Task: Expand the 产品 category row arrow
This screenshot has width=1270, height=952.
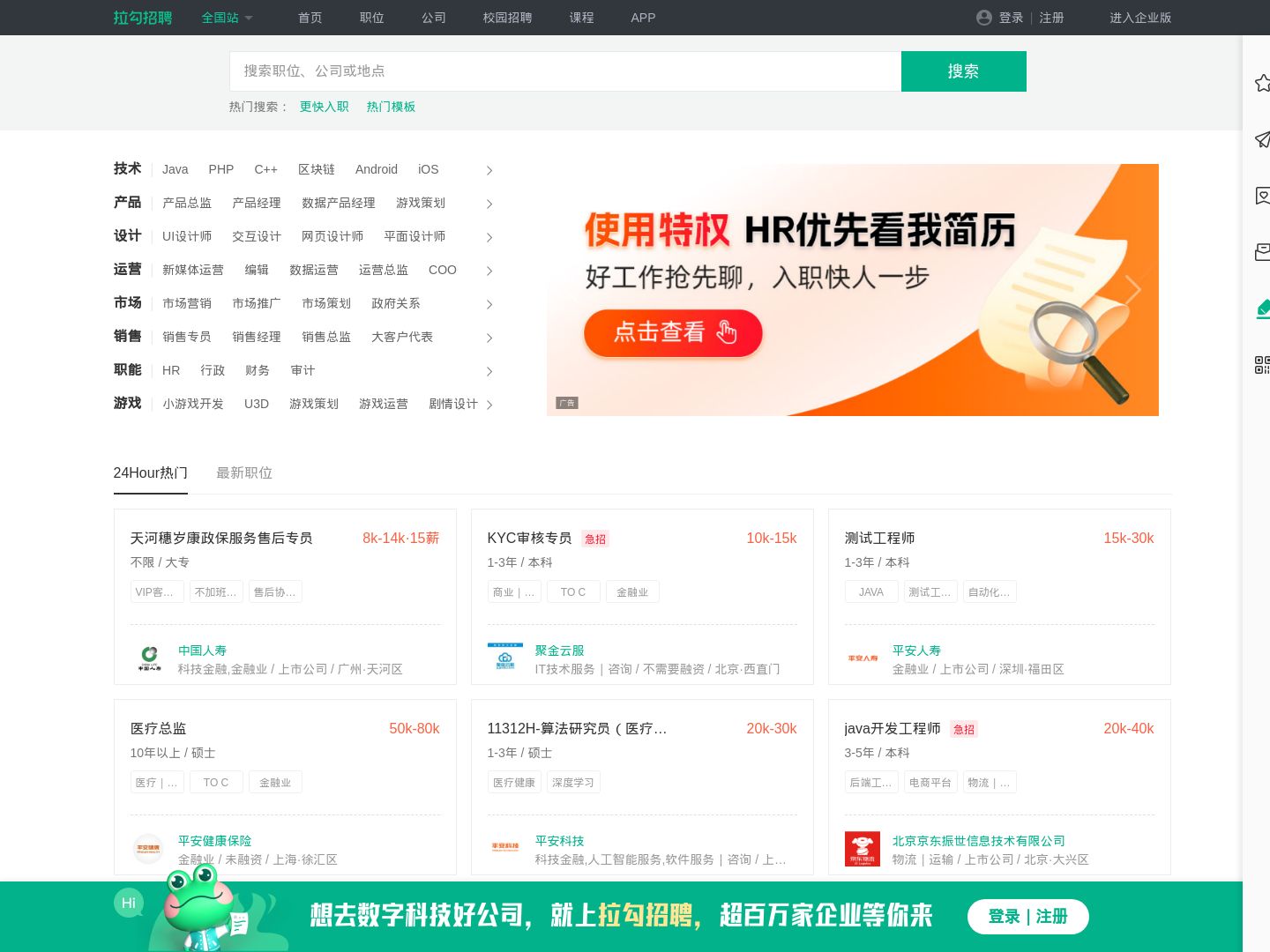Action: (x=489, y=204)
